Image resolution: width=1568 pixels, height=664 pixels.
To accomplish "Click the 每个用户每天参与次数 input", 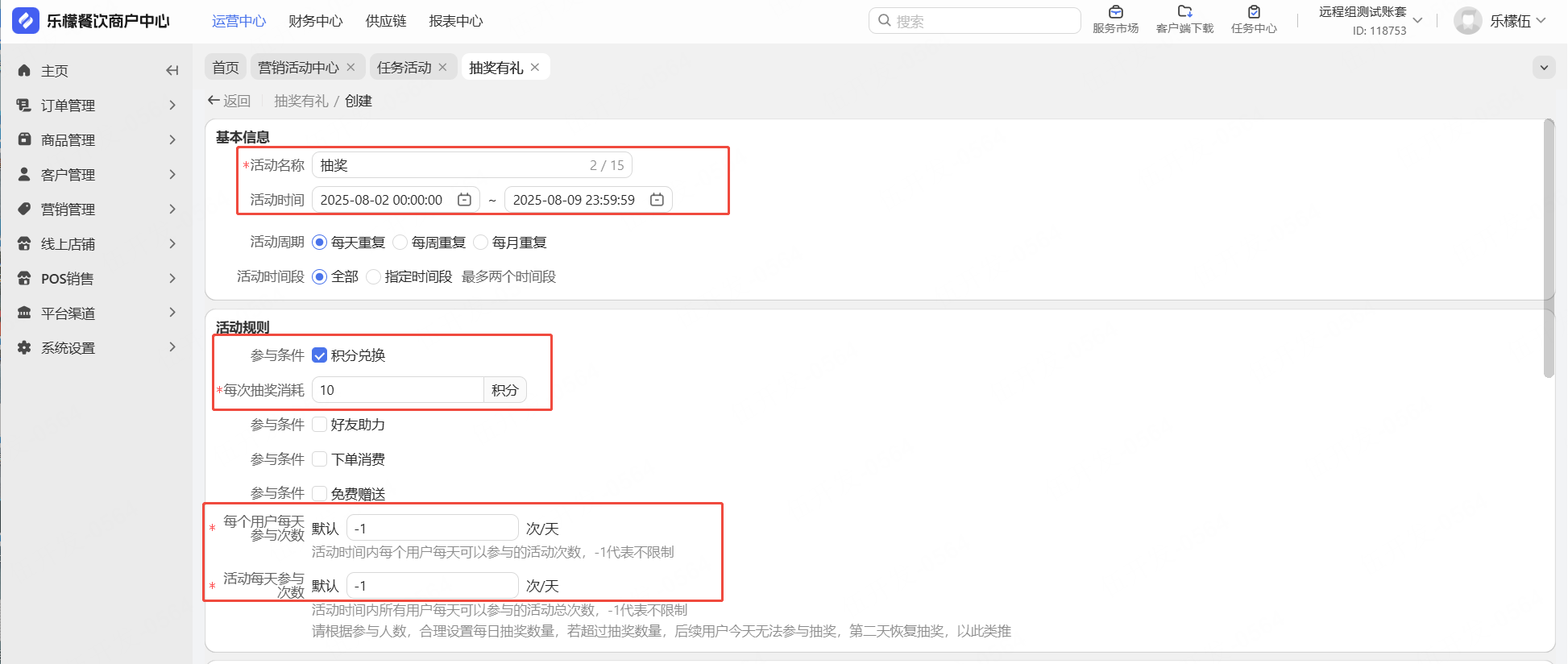I will tap(433, 529).
